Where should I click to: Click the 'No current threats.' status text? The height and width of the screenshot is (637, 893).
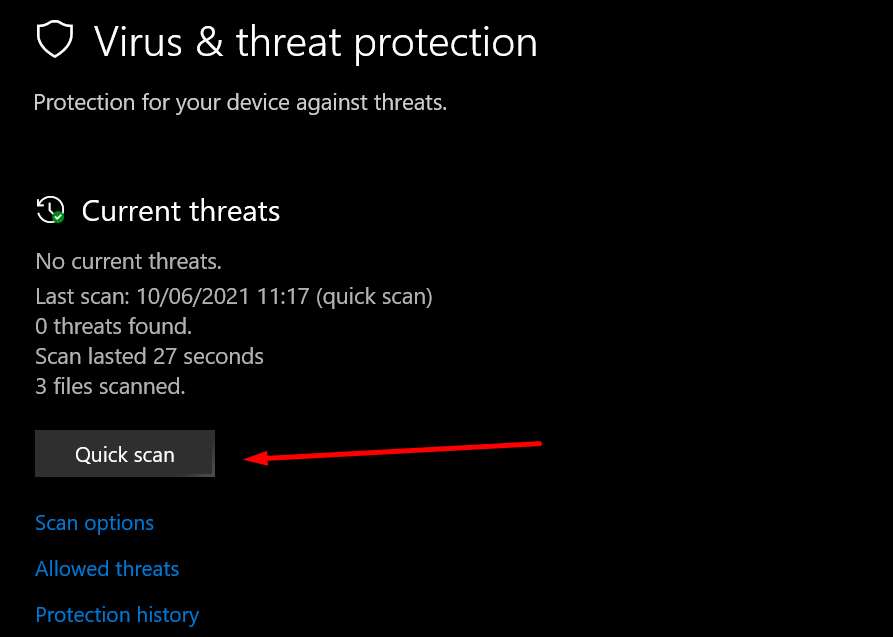pos(128,262)
